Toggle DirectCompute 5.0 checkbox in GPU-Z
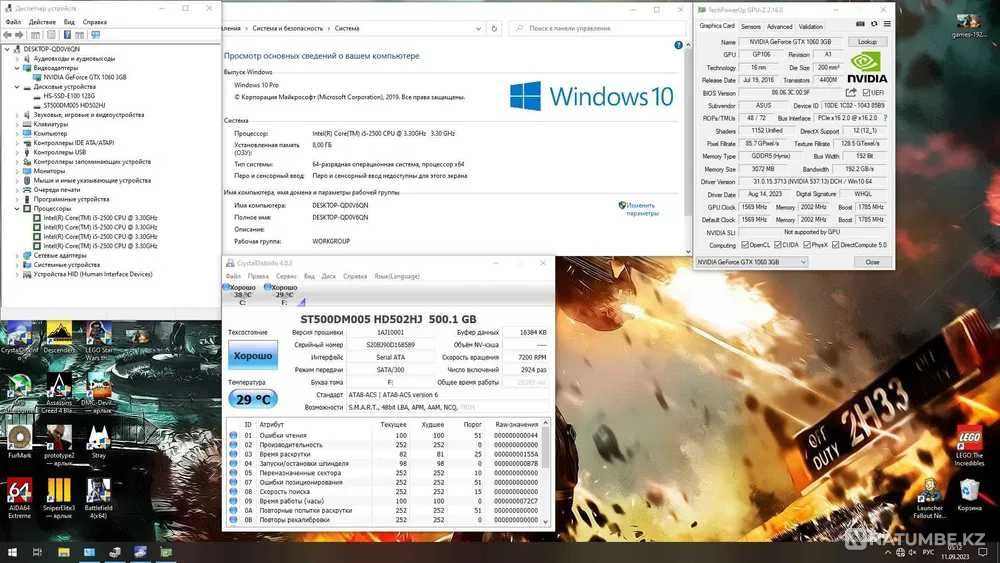 pyautogui.click(x=835, y=245)
